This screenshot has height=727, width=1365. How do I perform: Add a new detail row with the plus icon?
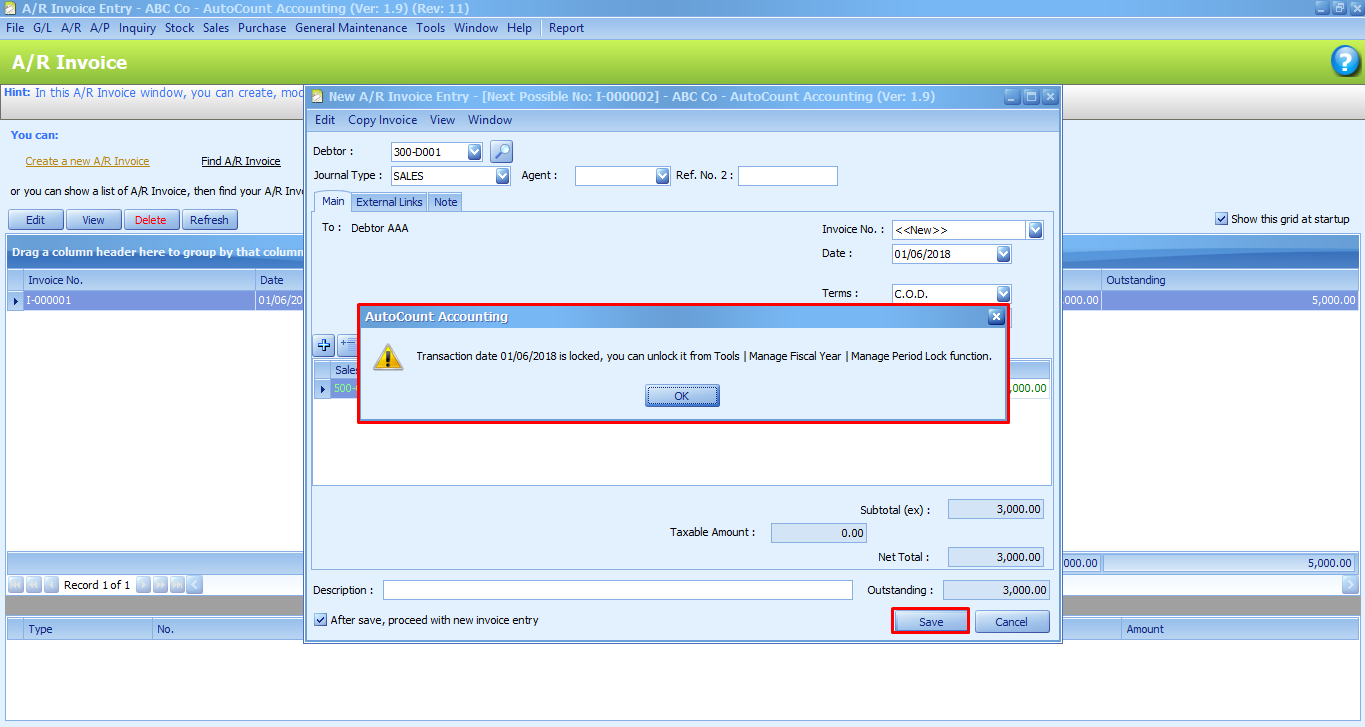324,345
